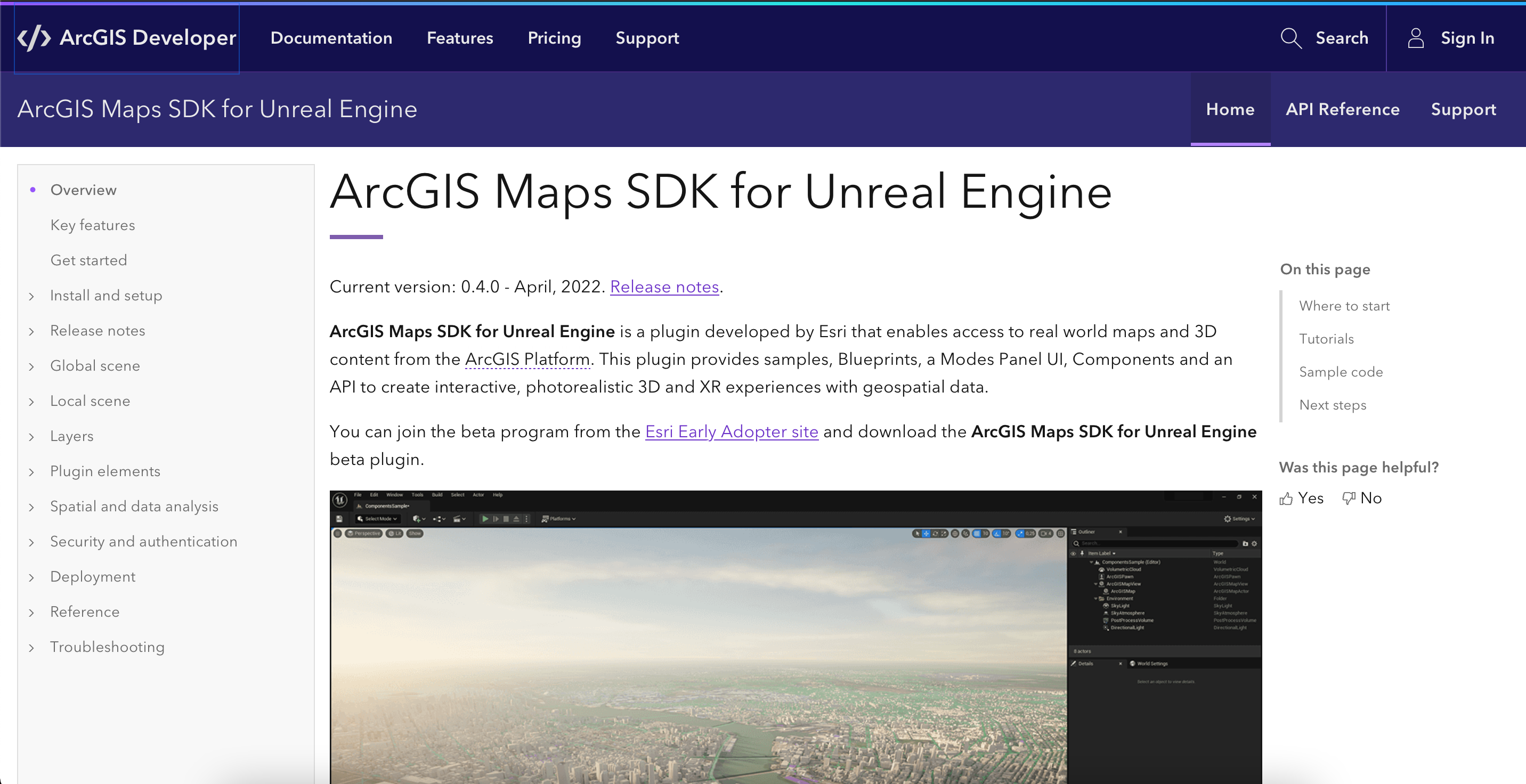Image resolution: width=1526 pixels, height=784 pixels.
Task: Open the Features menu
Action: click(460, 38)
